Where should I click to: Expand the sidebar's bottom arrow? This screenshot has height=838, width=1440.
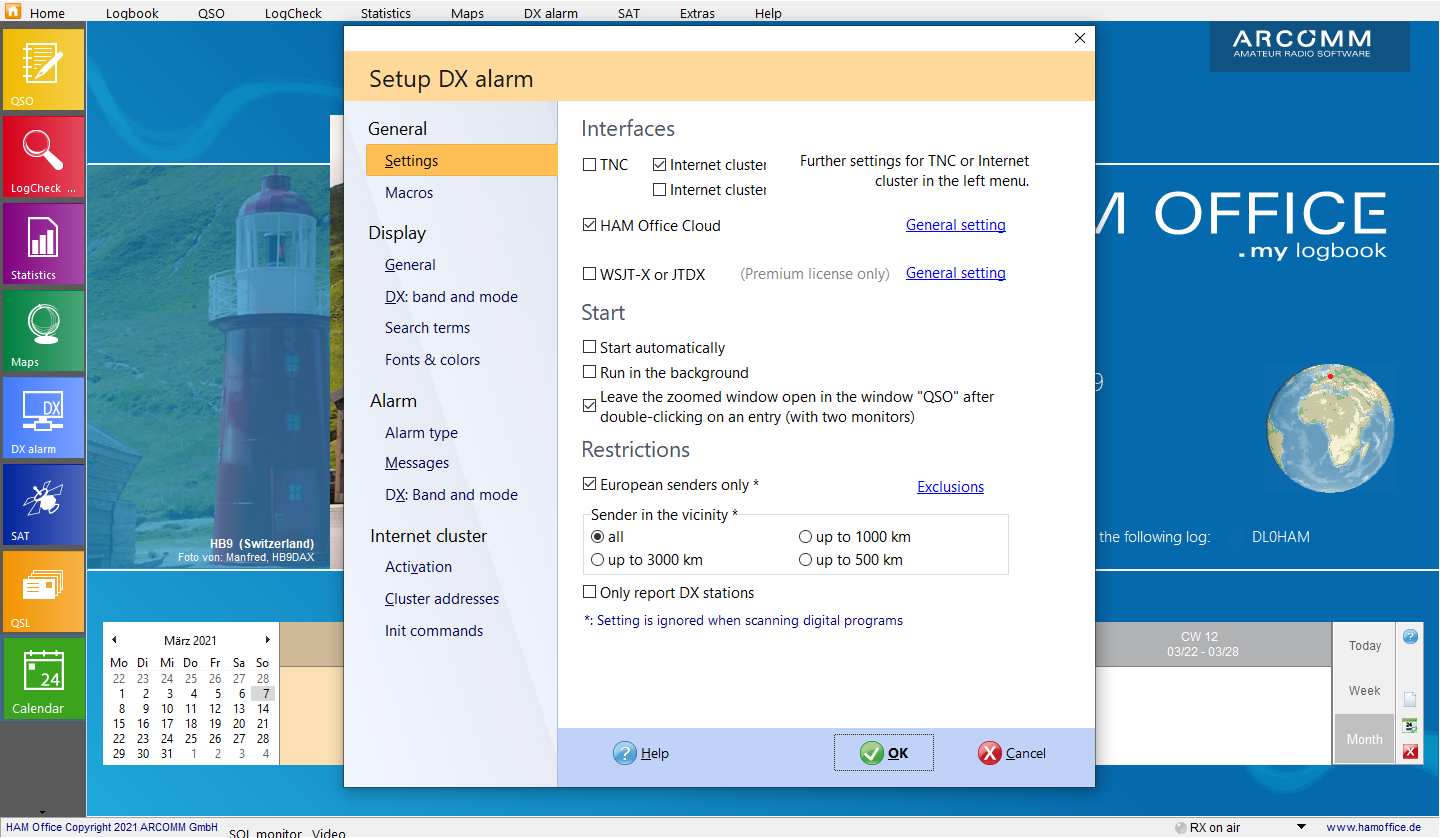click(x=42, y=811)
